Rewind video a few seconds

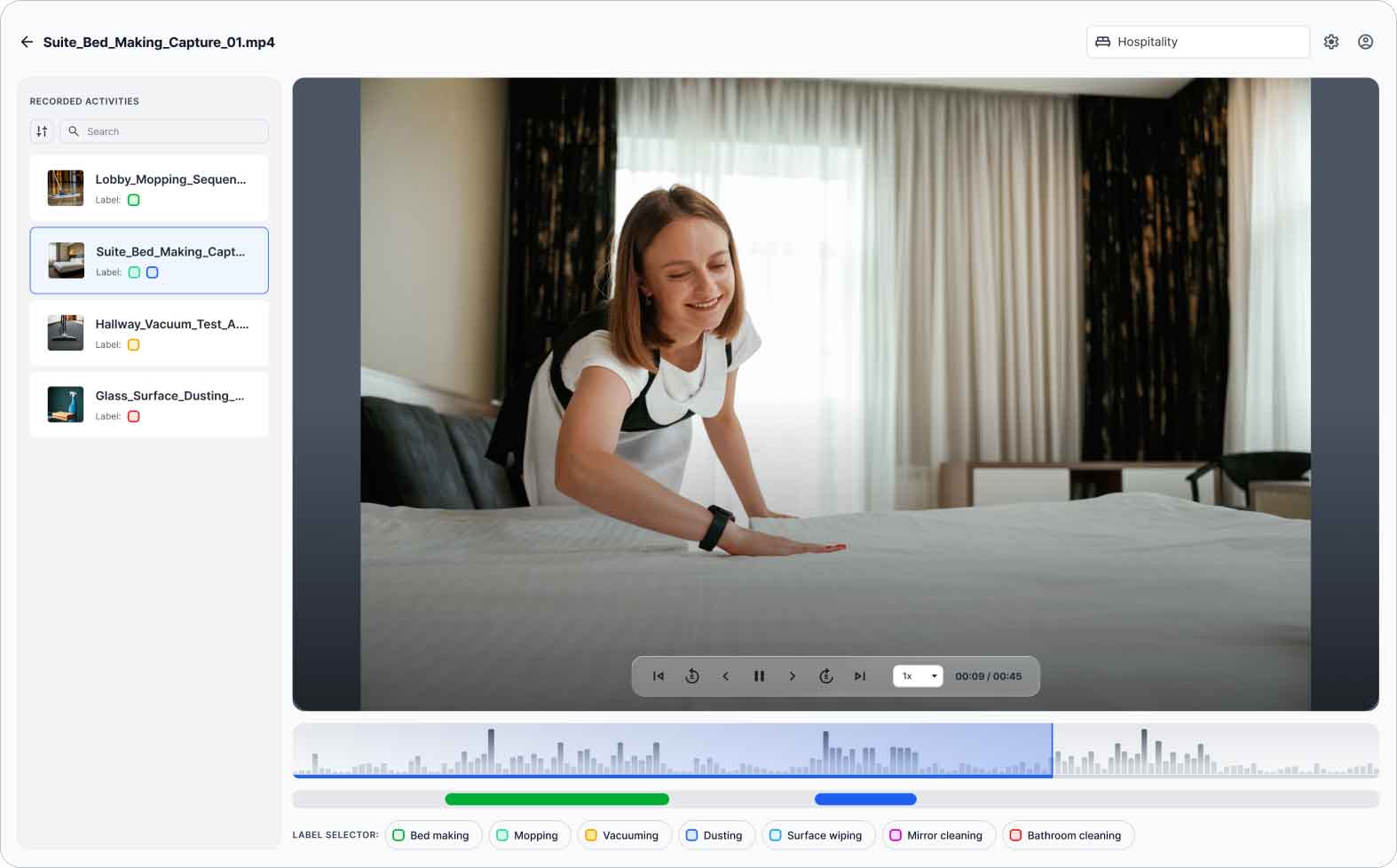click(x=692, y=676)
